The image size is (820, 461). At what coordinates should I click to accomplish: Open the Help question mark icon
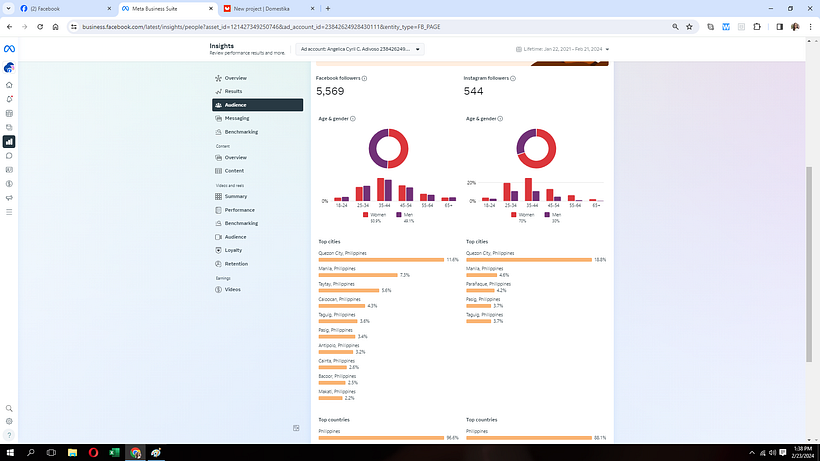click(9, 435)
